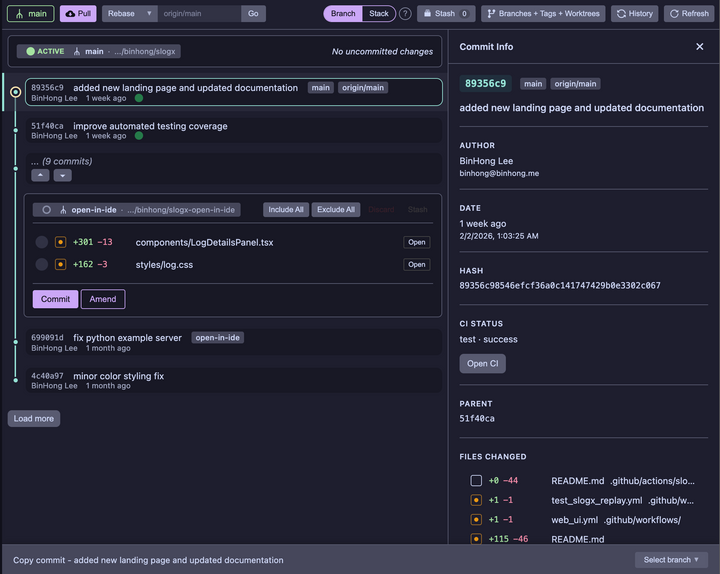Open styles/log.css file

(x=416, y=264)
